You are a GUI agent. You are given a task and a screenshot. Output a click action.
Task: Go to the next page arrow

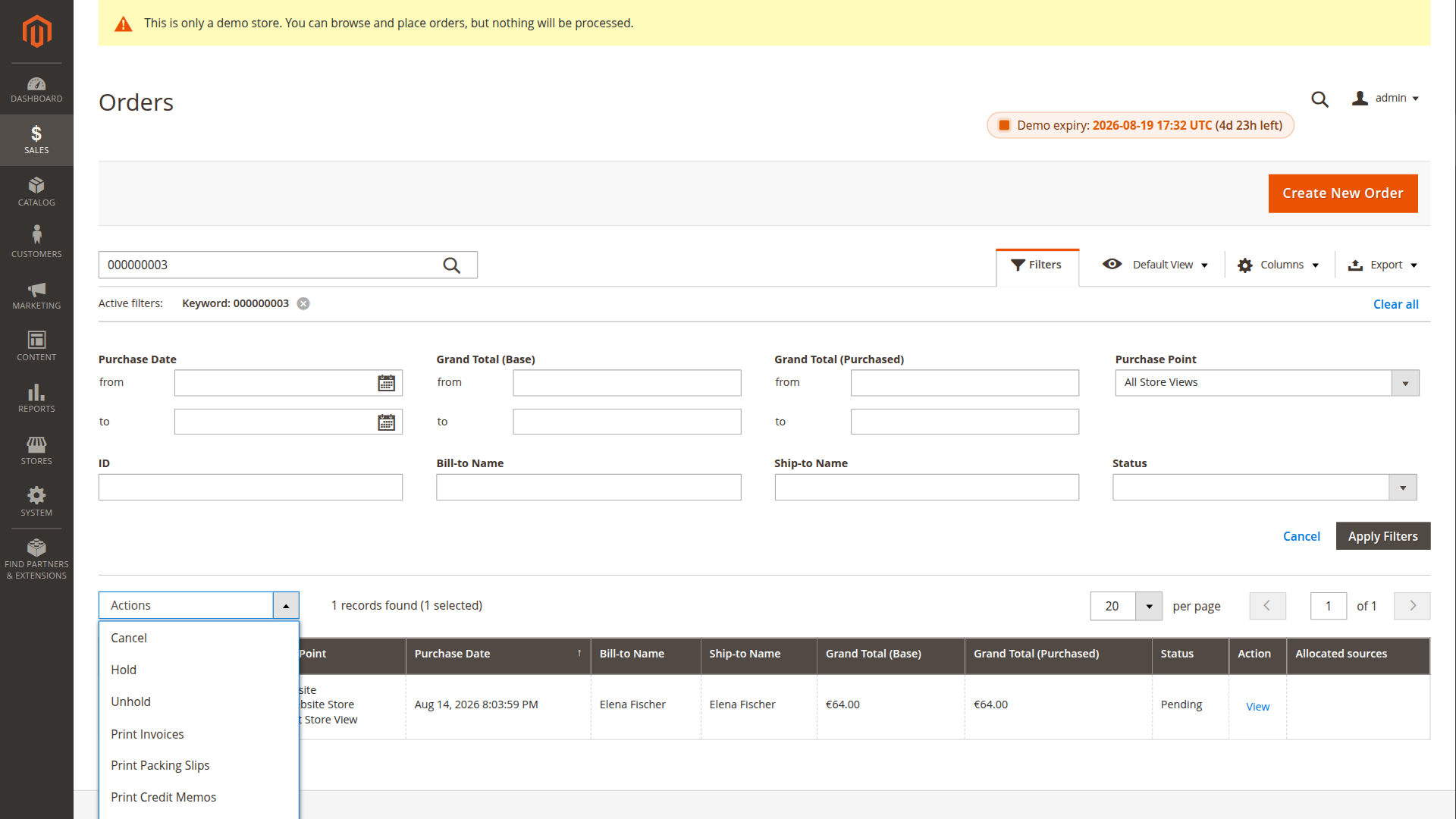[1412, 606]
